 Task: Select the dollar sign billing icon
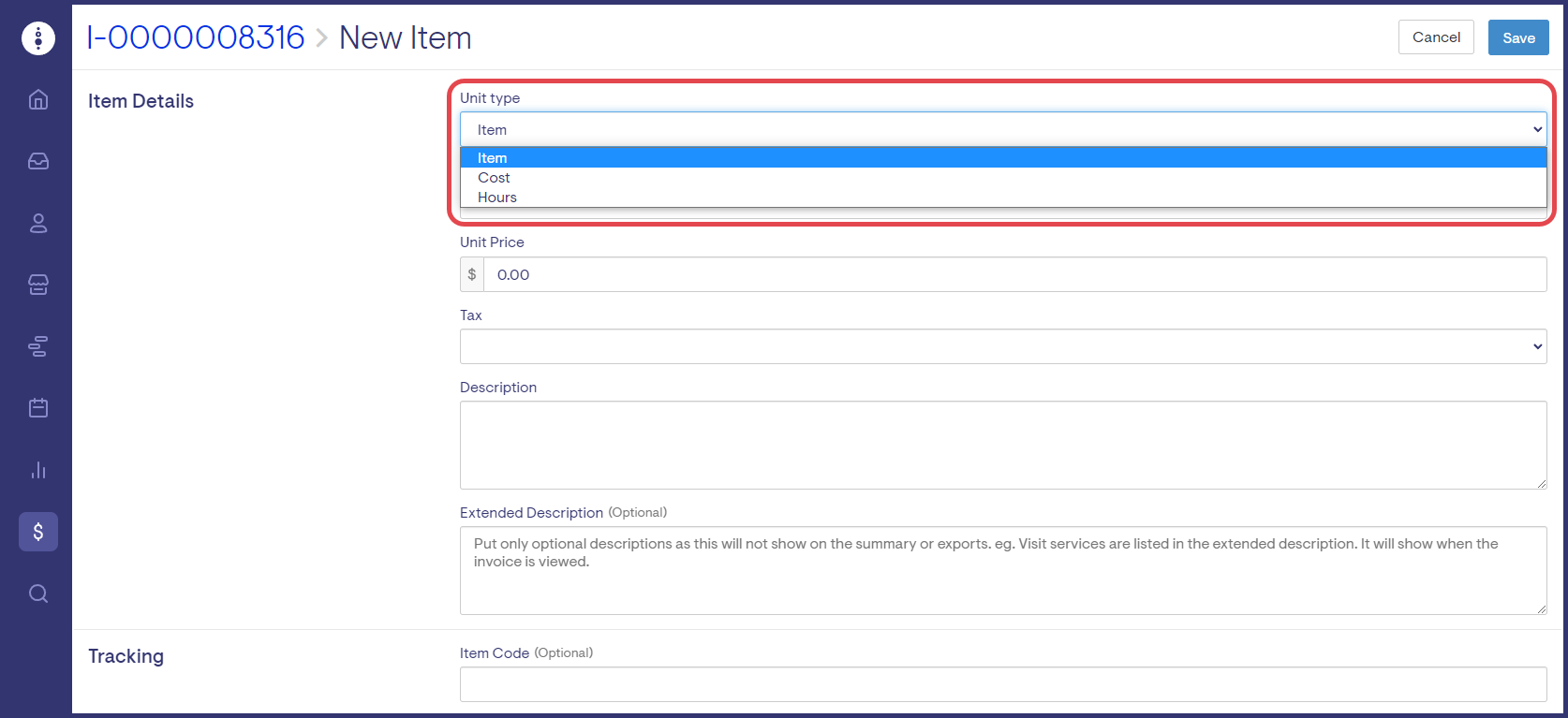(x=38, y=532)
